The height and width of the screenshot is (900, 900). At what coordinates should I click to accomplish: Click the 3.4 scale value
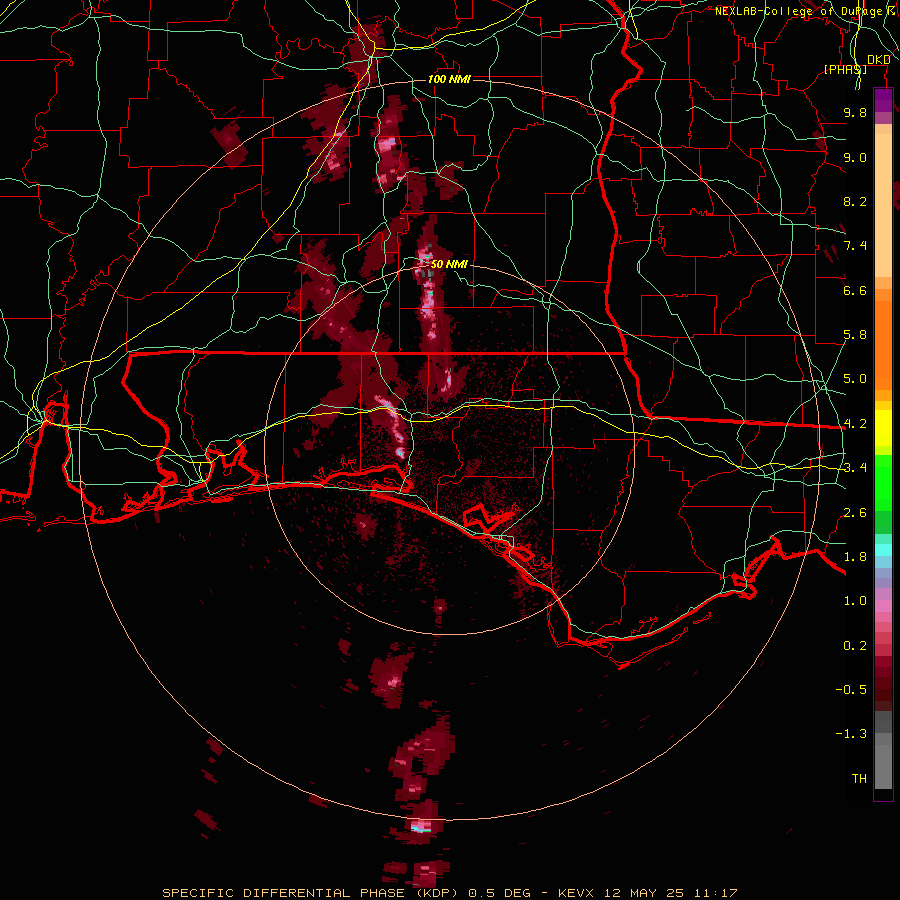click(855, 468)
